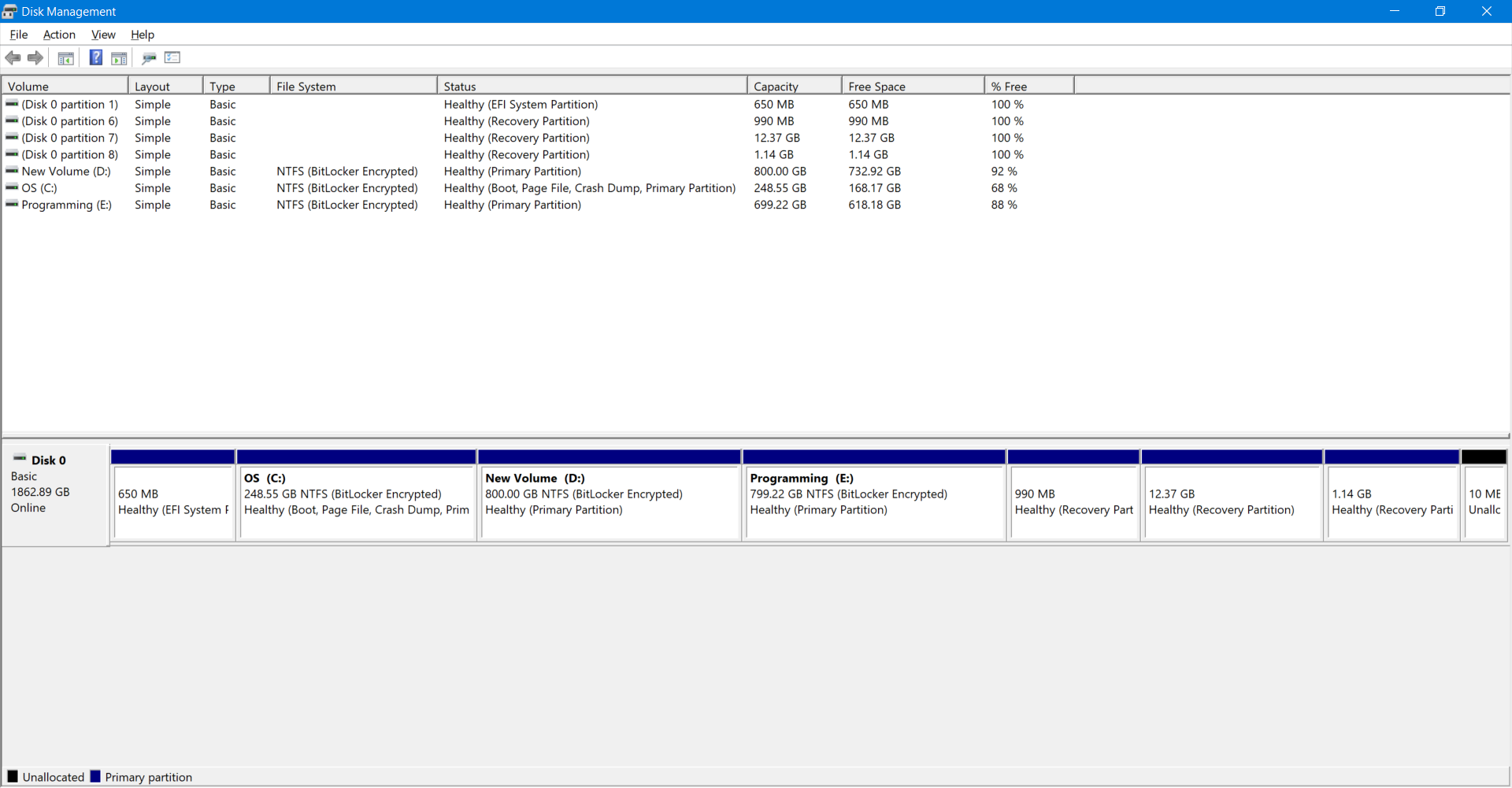Sort by the % Free column header
This screenshot has width=1512, height=788.
tap(1029, 86)
